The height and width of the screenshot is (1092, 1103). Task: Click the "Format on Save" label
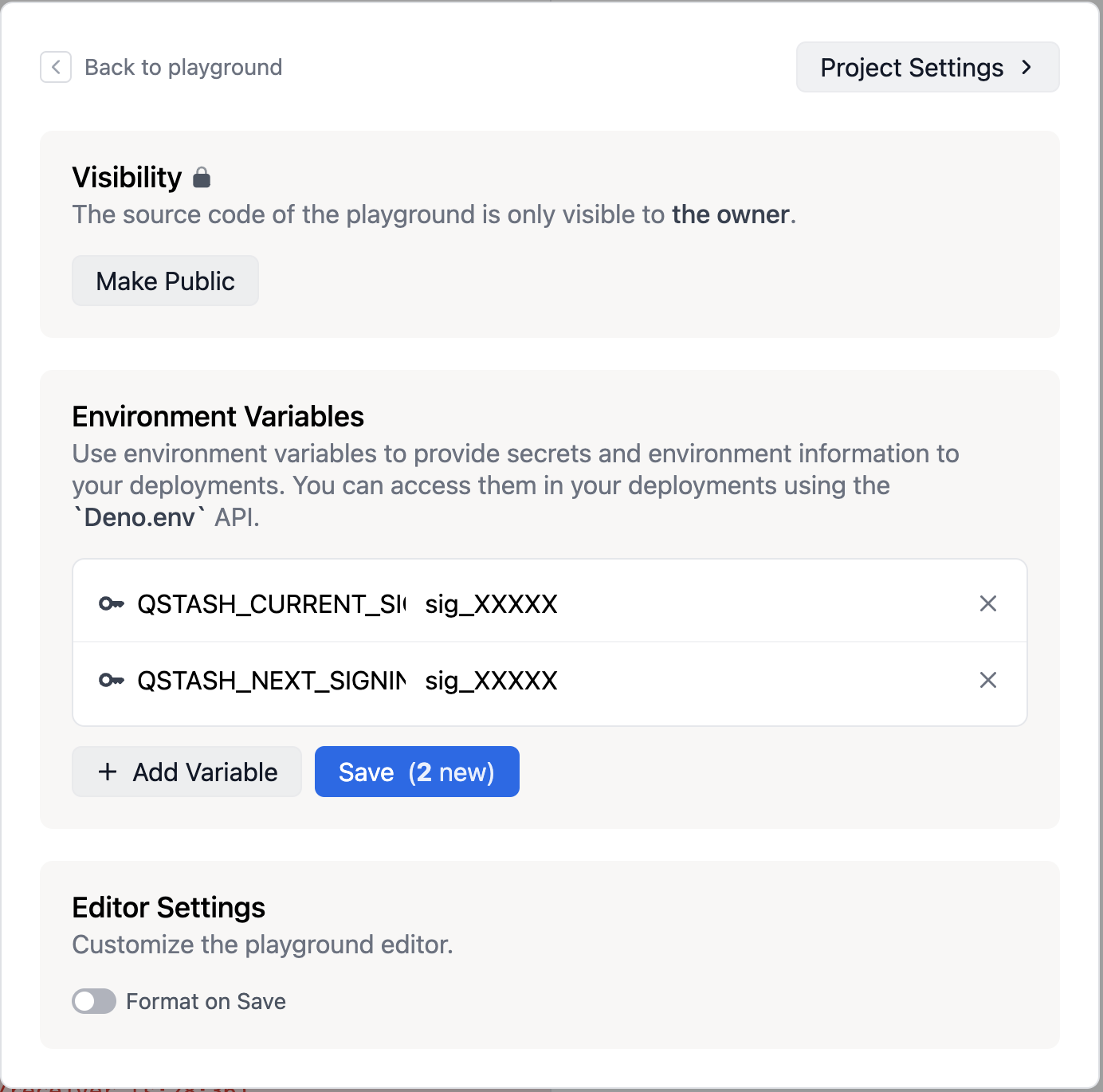[206, 1002]
